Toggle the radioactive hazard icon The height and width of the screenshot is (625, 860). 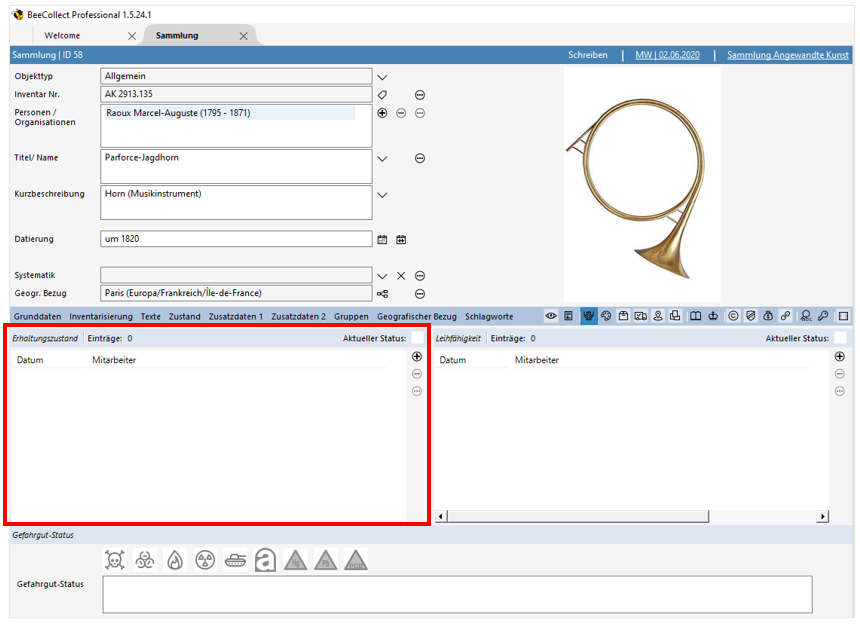click(205, 560)
